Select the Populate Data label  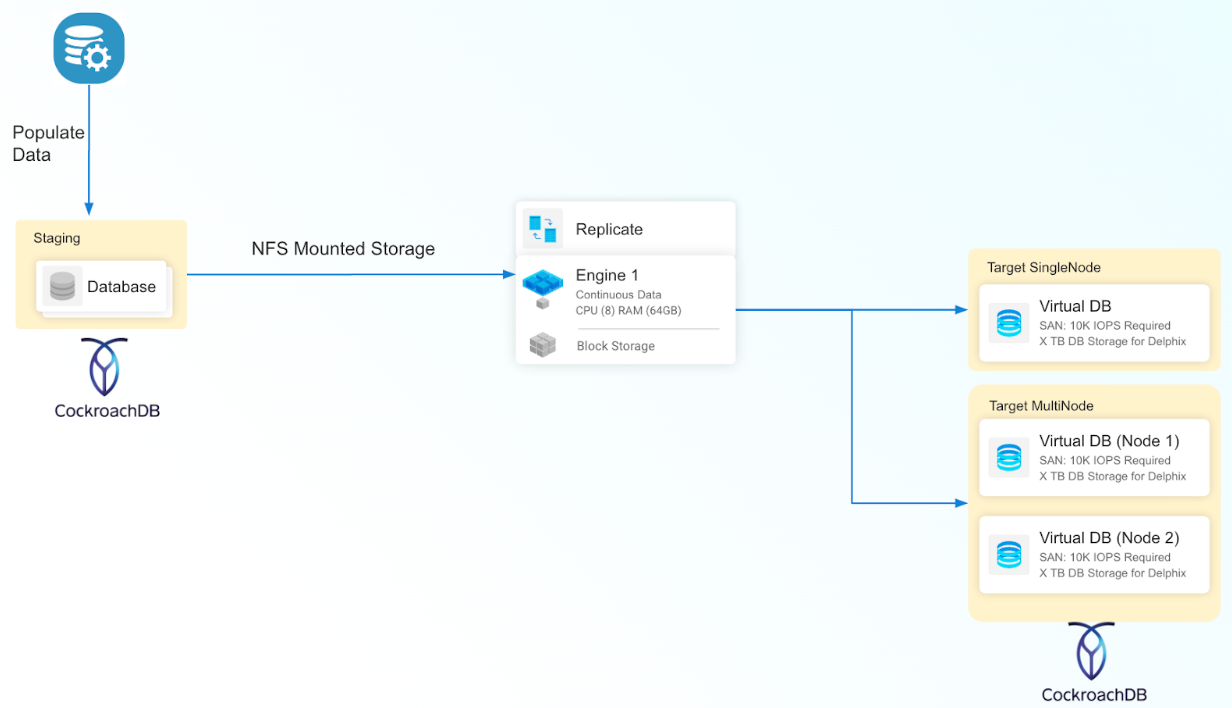point(48,144)
